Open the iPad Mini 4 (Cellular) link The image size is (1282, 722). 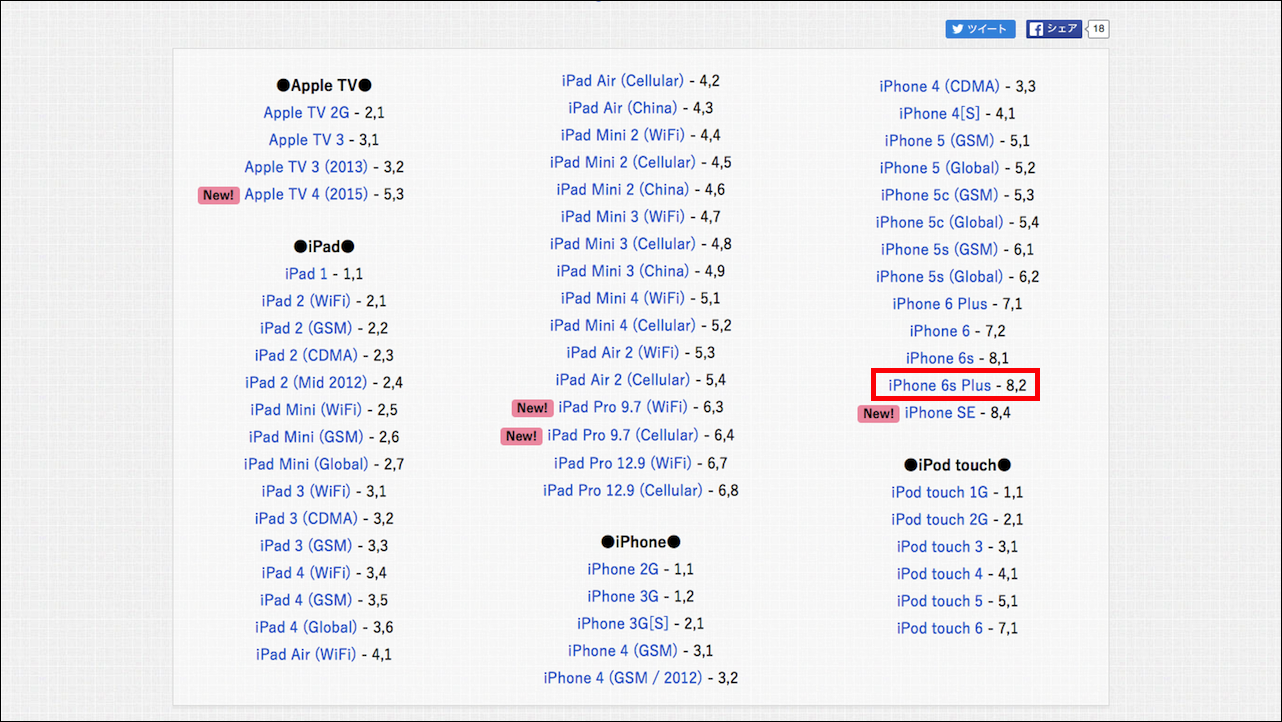(x=622, y=325)
